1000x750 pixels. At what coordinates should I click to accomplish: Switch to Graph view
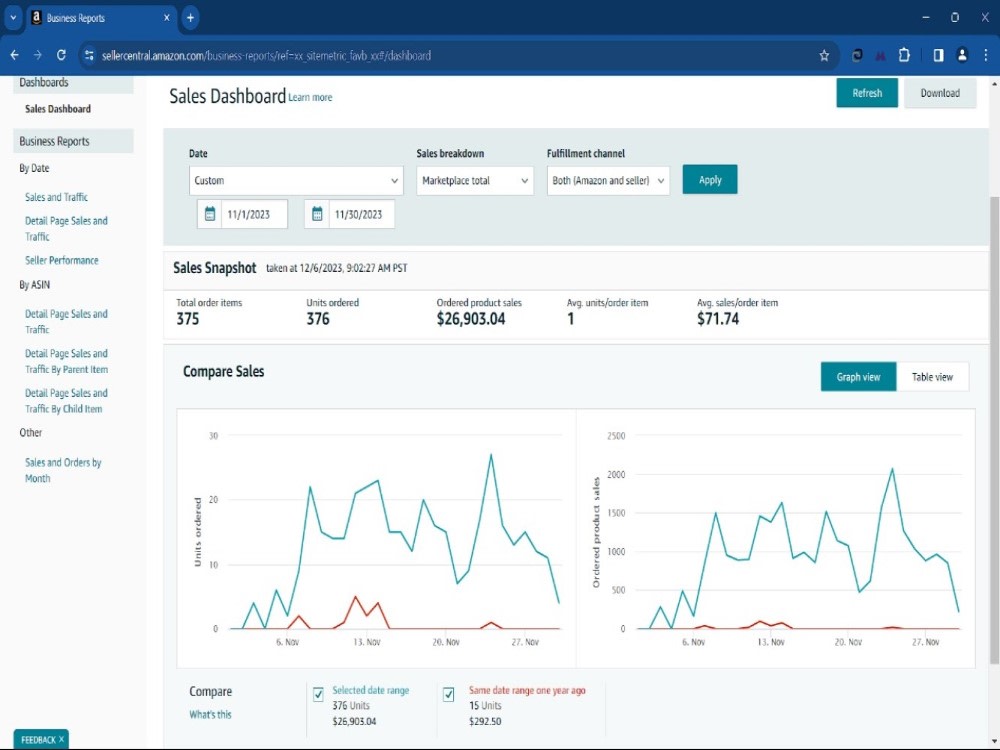pos(858,377)
